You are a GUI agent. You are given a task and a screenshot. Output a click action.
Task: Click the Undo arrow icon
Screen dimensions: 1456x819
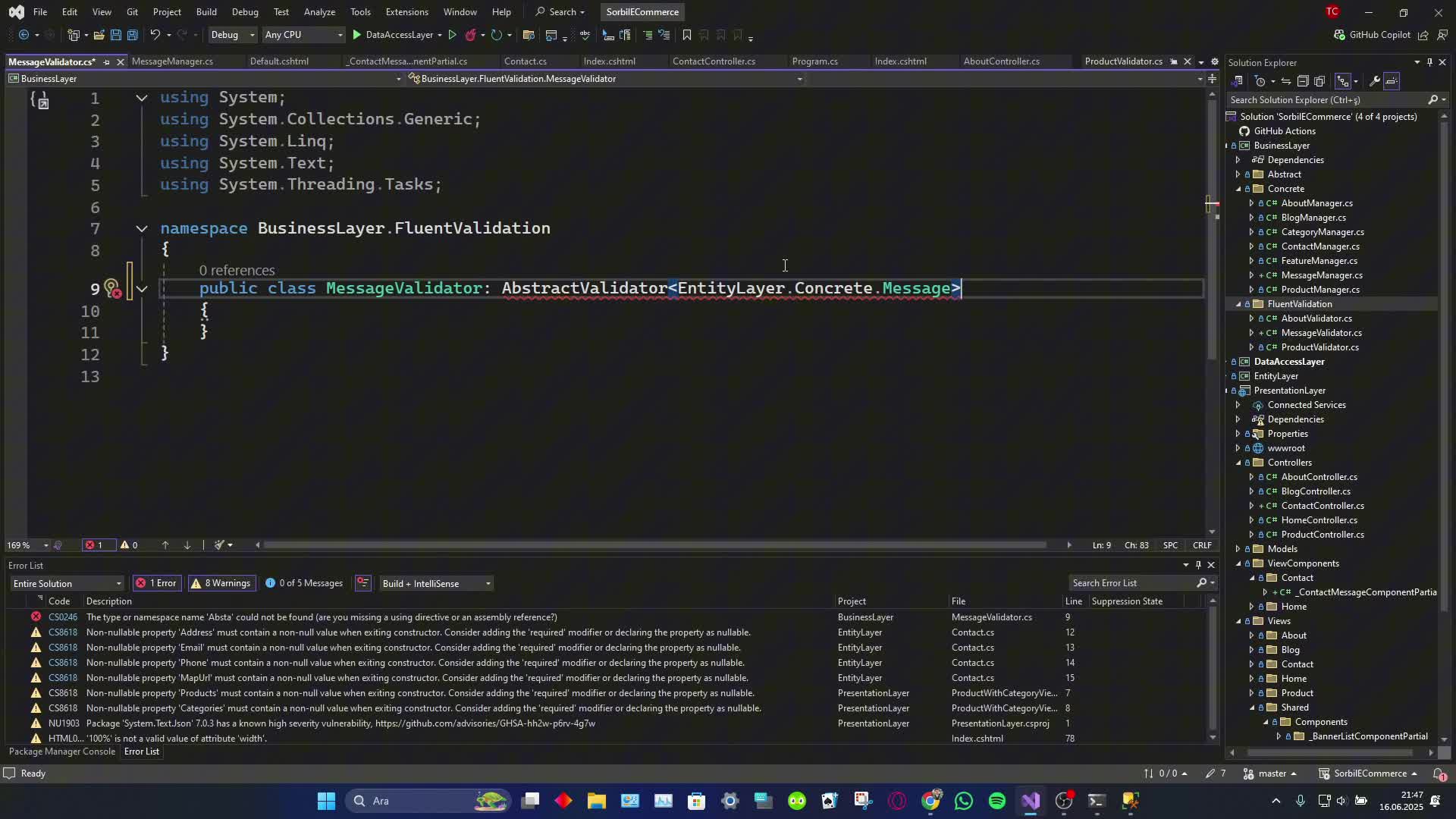(x=155, y=35)
